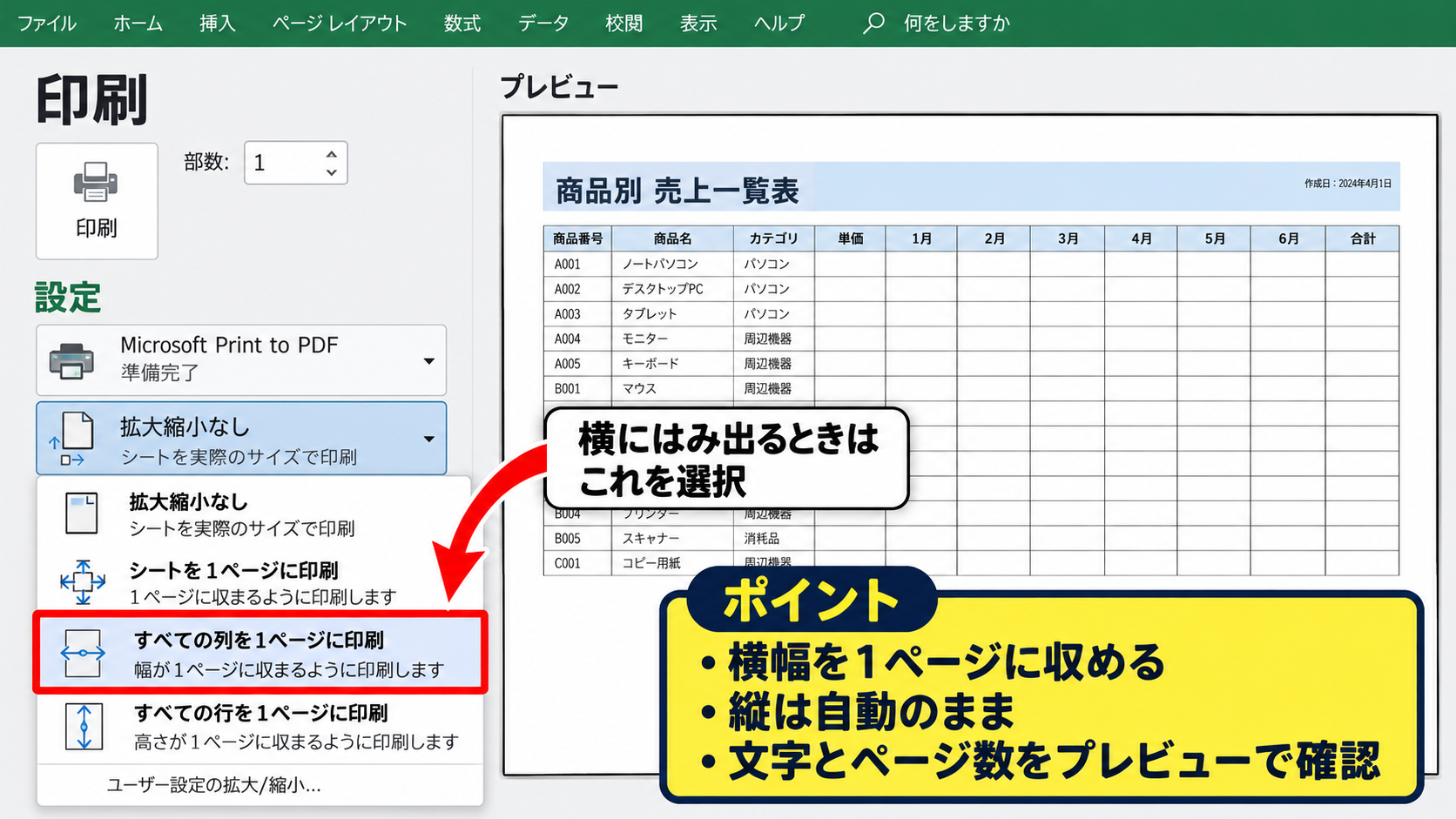Select すべての列を1ページに印刷 option
Viewport: 1456px width, 819px height.
(260, 654)
